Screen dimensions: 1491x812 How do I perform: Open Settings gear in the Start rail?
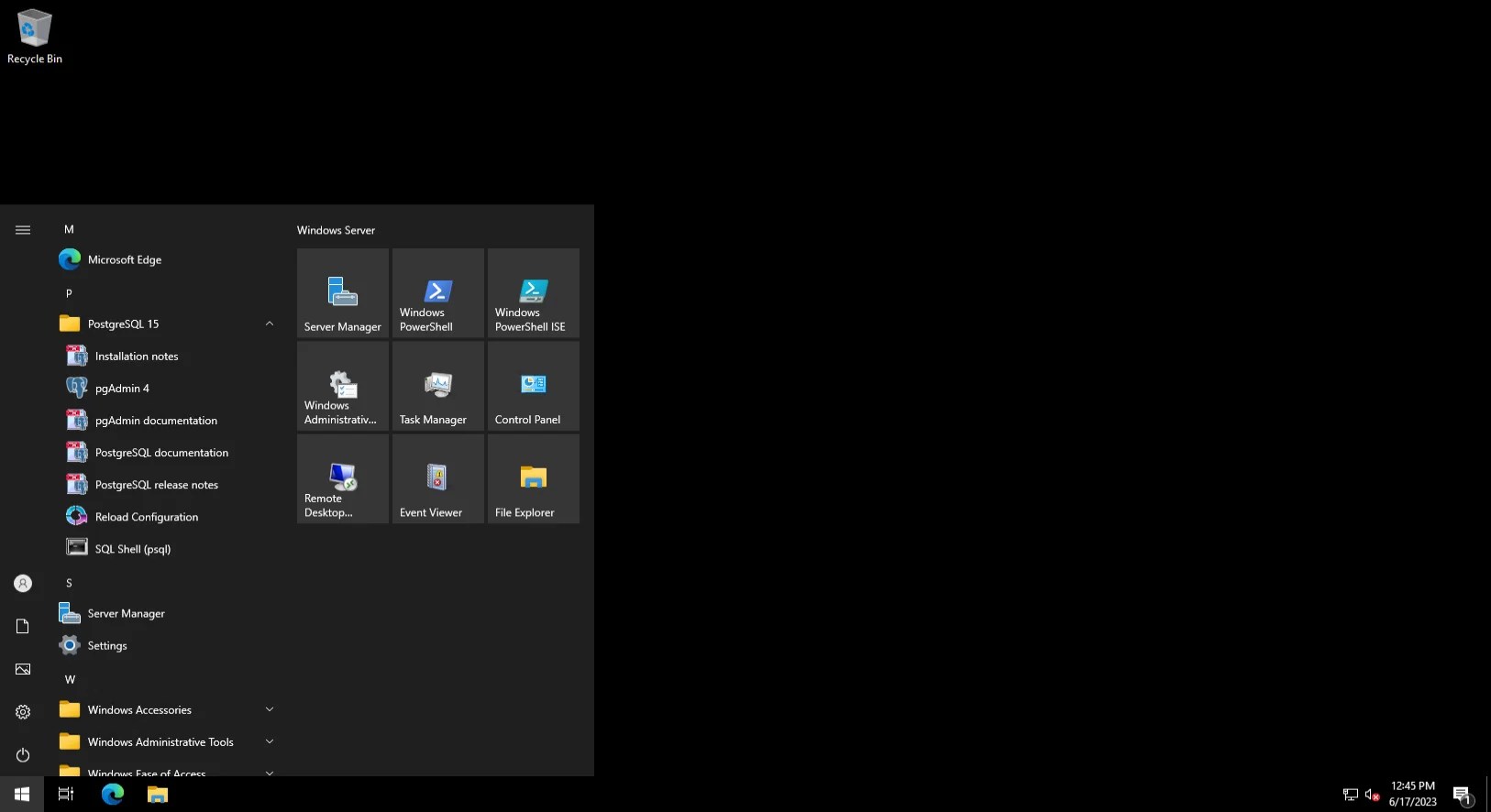(23, 712)
